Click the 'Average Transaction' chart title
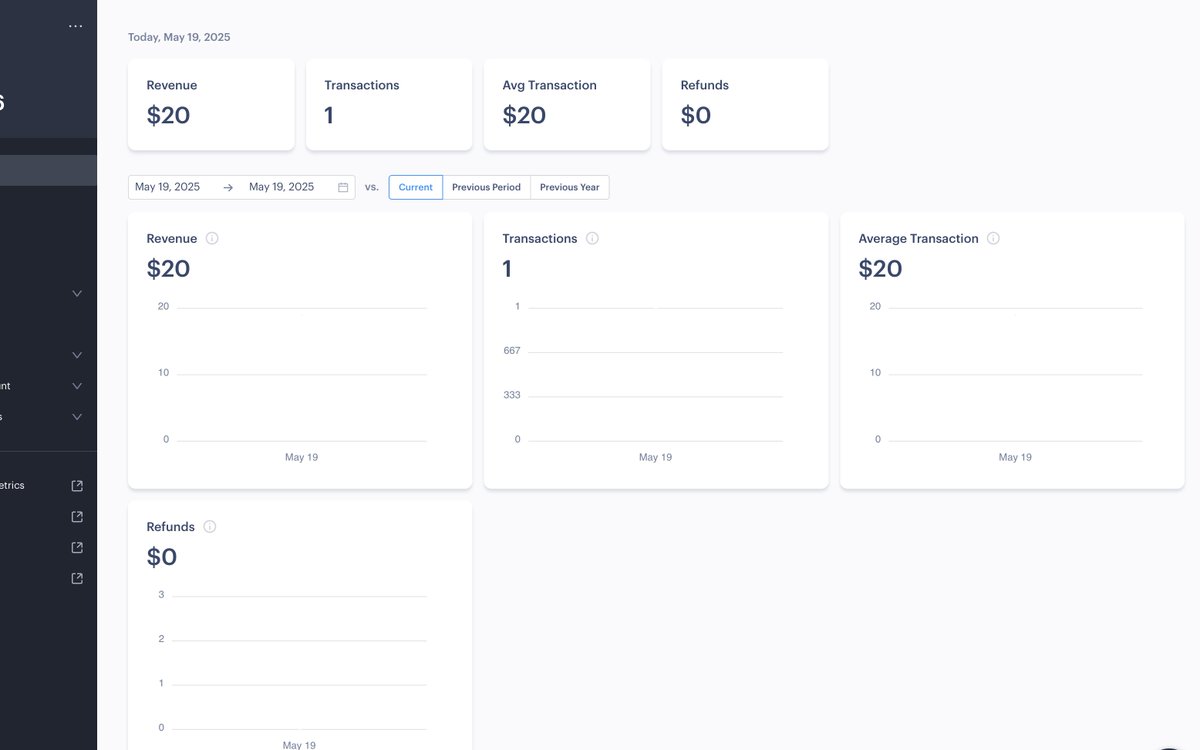Screen dimensions: 1200x750 (x=918, y=238)
